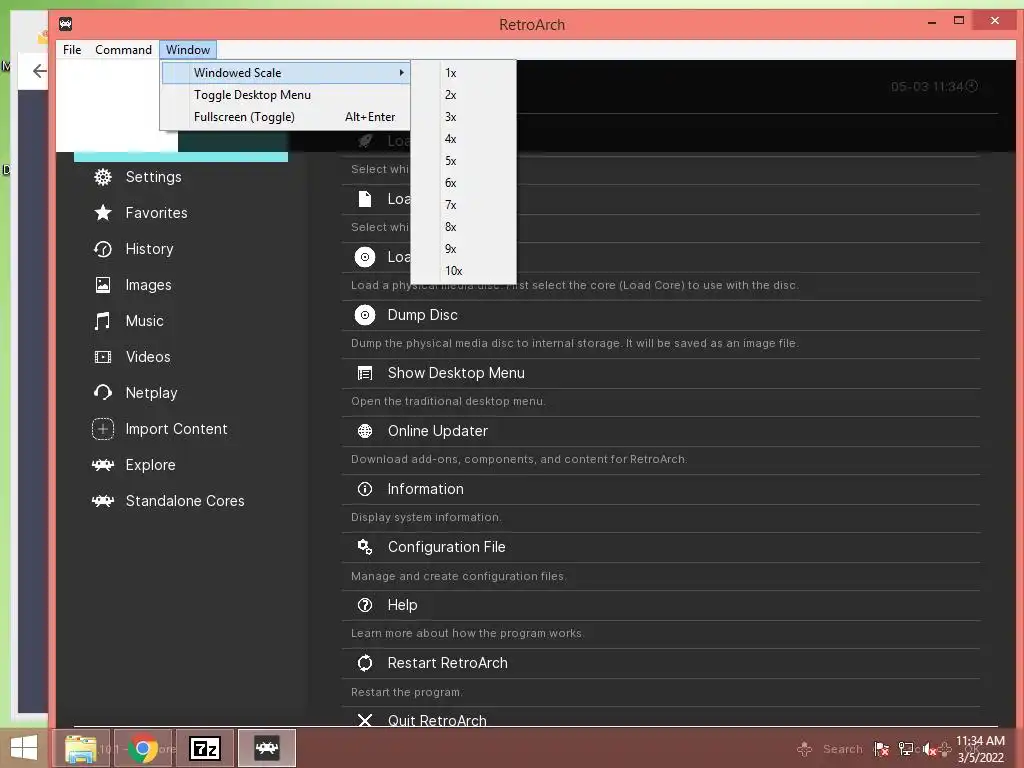1024x768 pixels.
Task: Click the Load Disc icon
Action: click(x=365, y=257)
